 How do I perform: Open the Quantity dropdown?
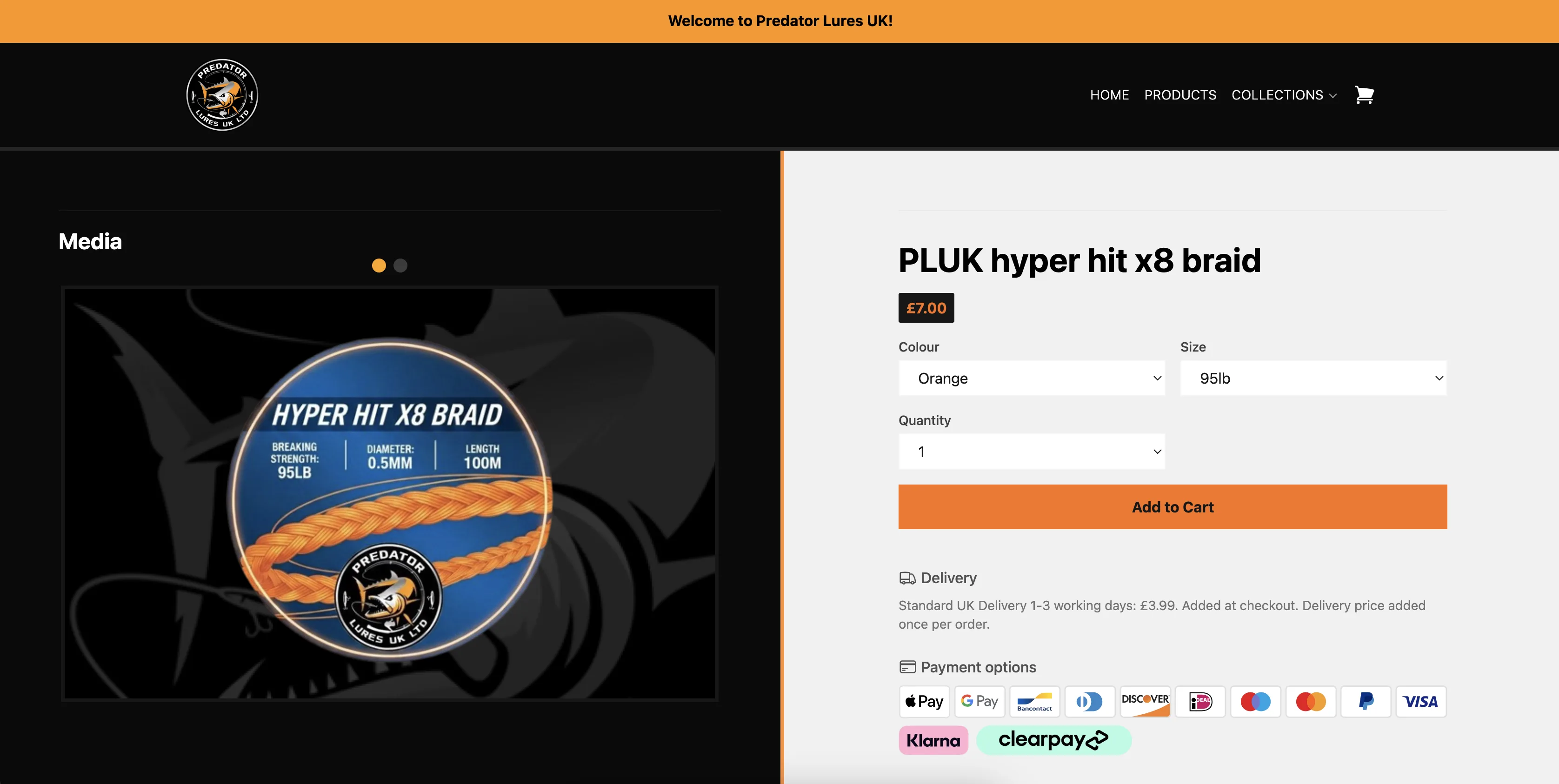(1031, 451)
